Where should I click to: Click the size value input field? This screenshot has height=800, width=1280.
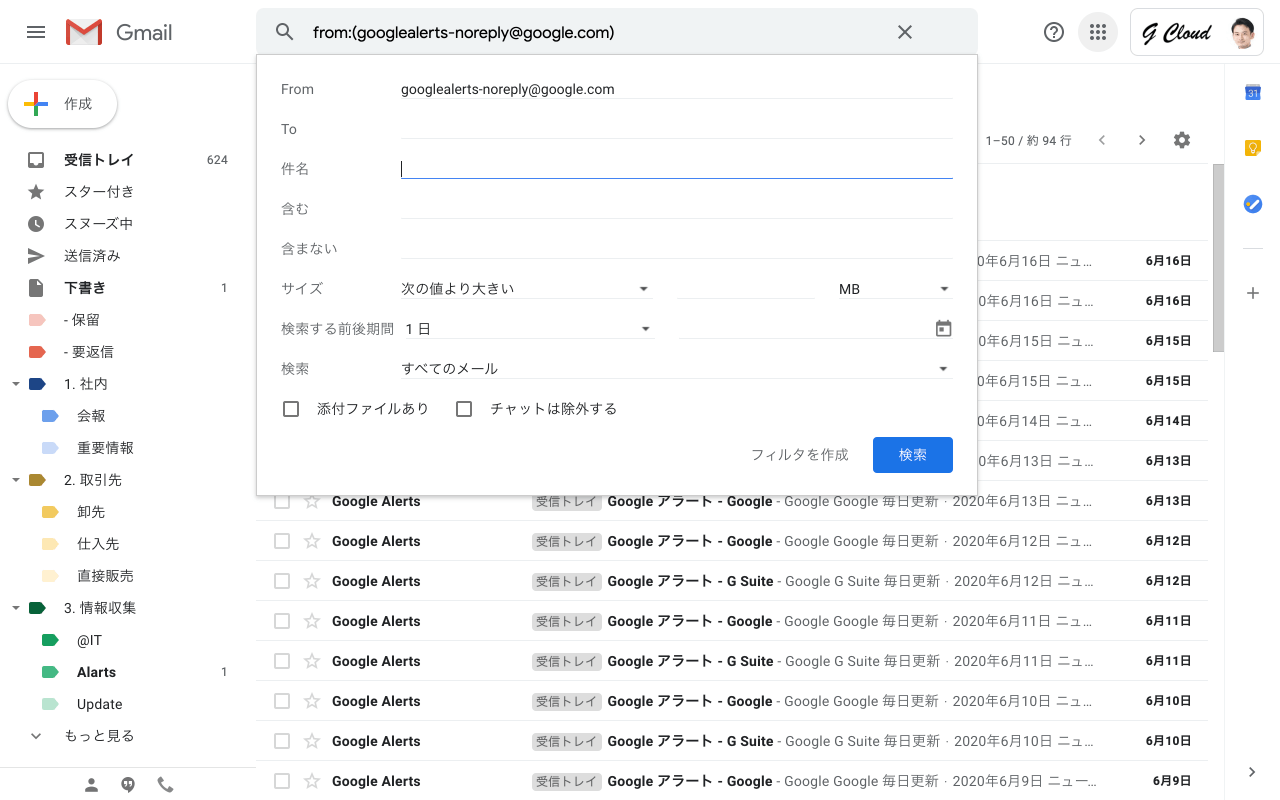click(x=747, y=288)
